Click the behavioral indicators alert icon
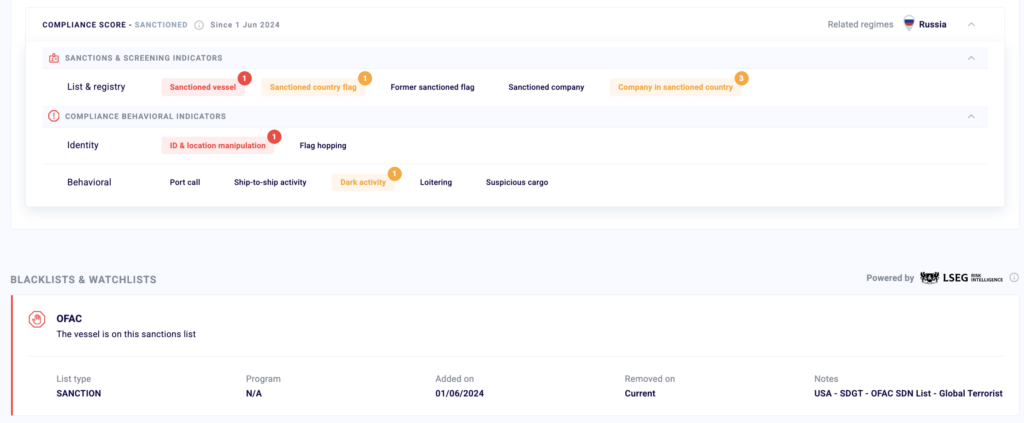1024x423 pixels. [x=54, y=116]
